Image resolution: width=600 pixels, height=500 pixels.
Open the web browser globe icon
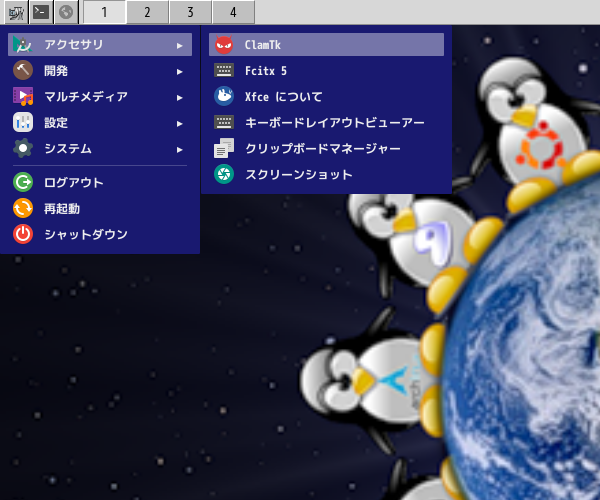tap(66, 12)
